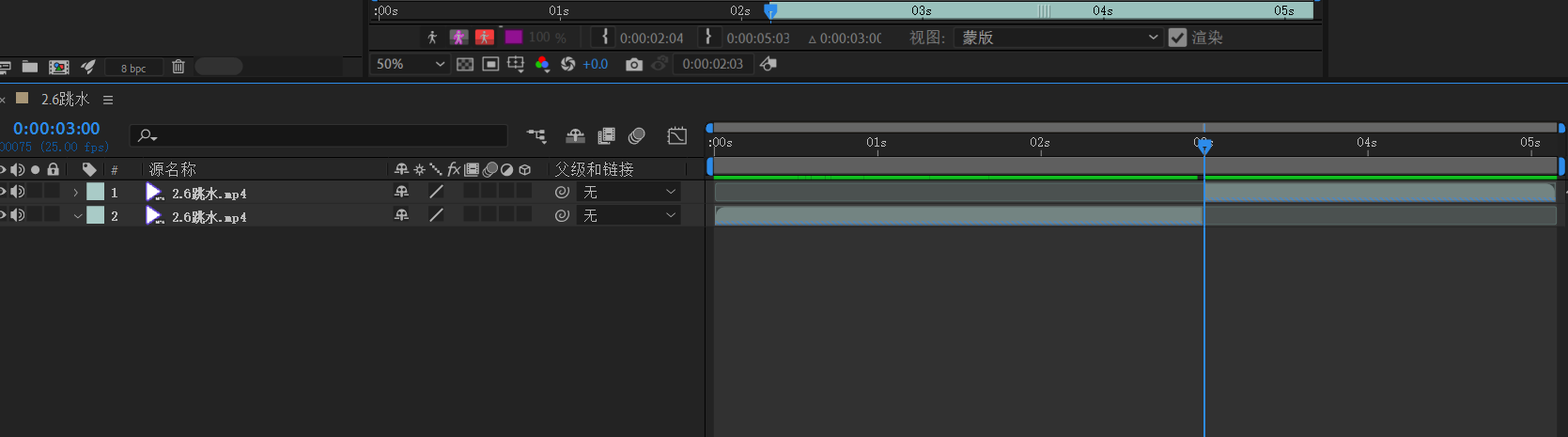The height and width of the screenshot is (437, 1568).
Task: Click layer 2 teal label color swatch
Action: tap(95, 215)
